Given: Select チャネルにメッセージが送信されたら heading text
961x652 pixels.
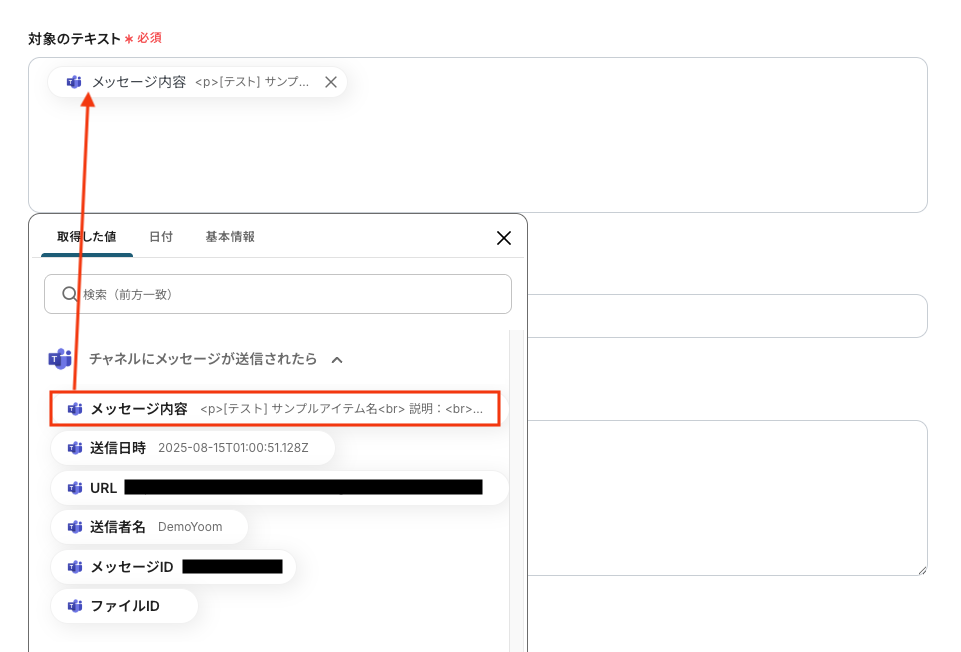Looking at the screenshot, I should [x=203, y=359].
